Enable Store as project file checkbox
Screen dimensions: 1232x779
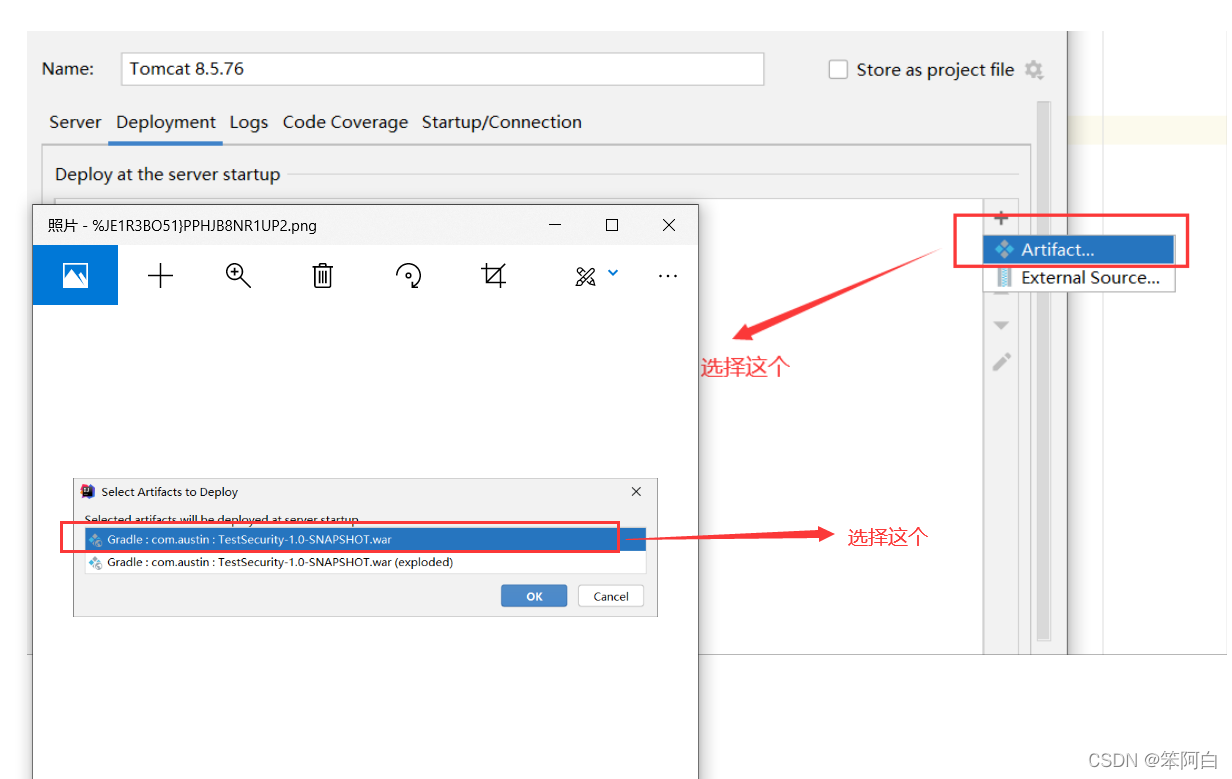pos(838,70)
